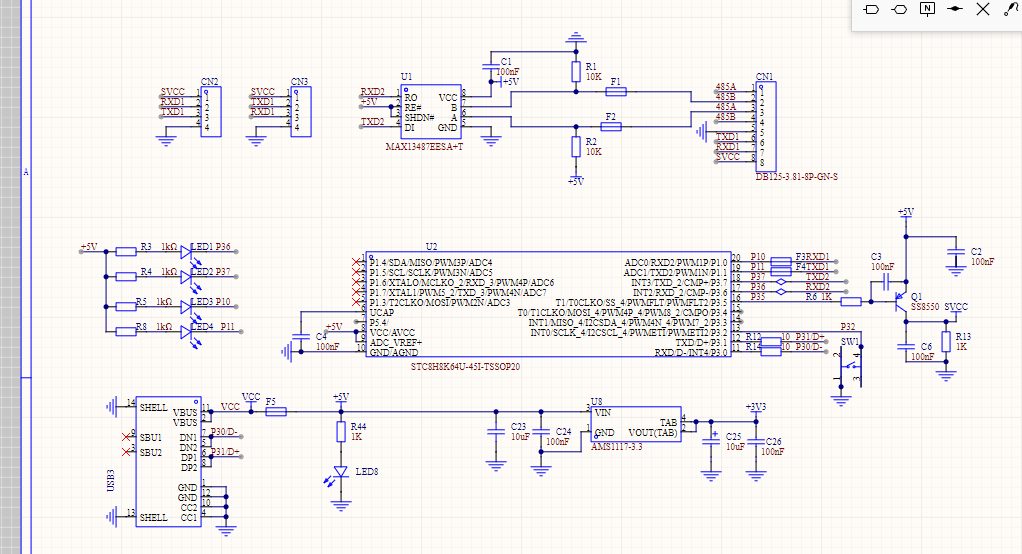Select the probe tool icon
The image size is (1022, 554).
pos(1010,9)
